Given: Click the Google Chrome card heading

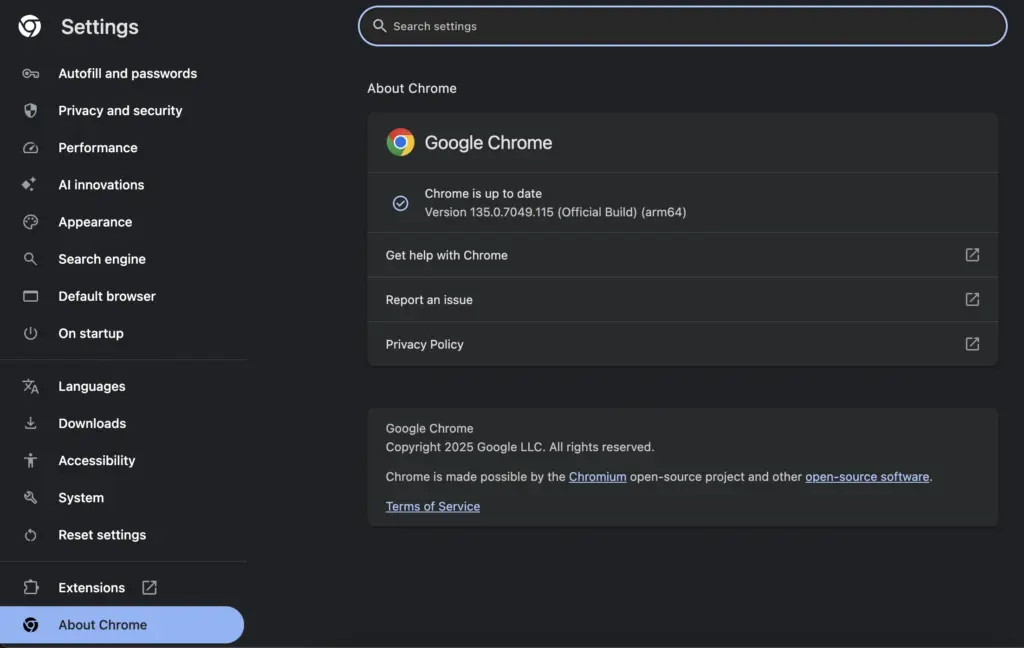Looking at the screenshot, I should coord(488,142).
